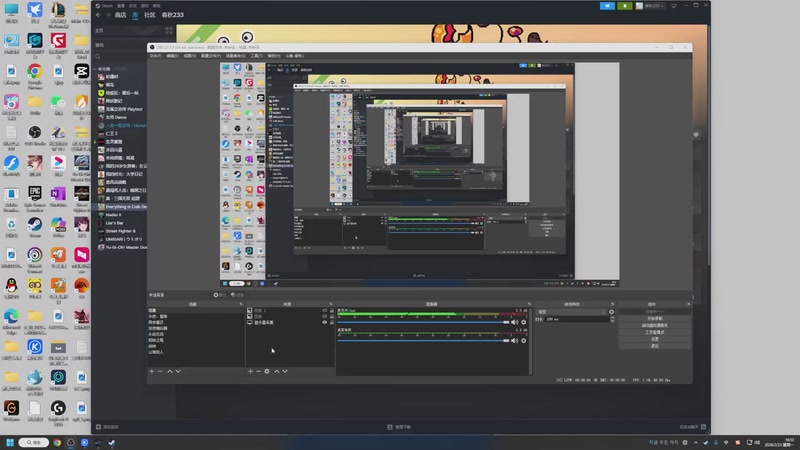Mute the 麦克风/Aux channel speaker
The height and width of the screenshot is (450, 800).
(514, 322)
